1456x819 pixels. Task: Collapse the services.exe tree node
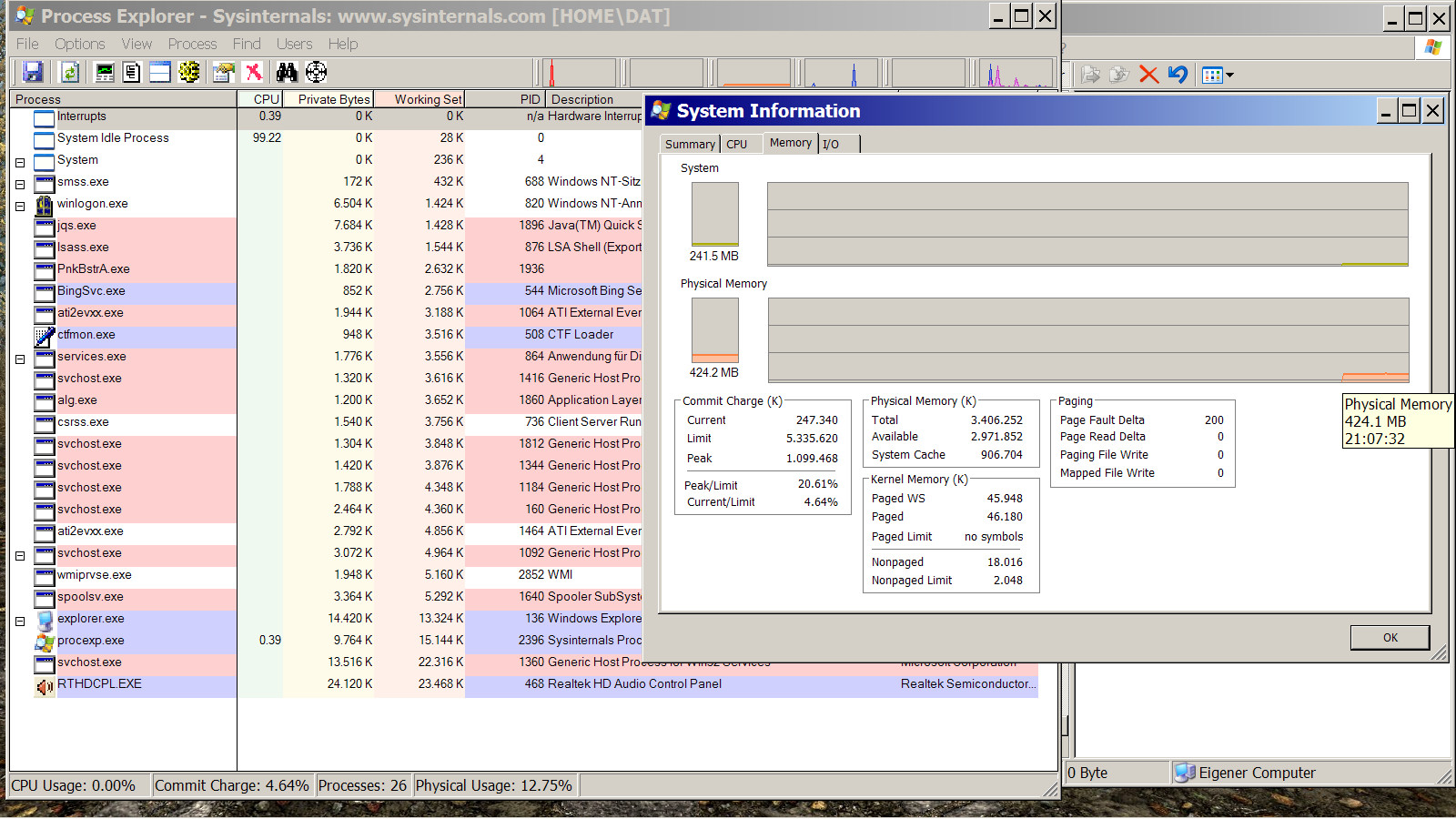(20, 359)
